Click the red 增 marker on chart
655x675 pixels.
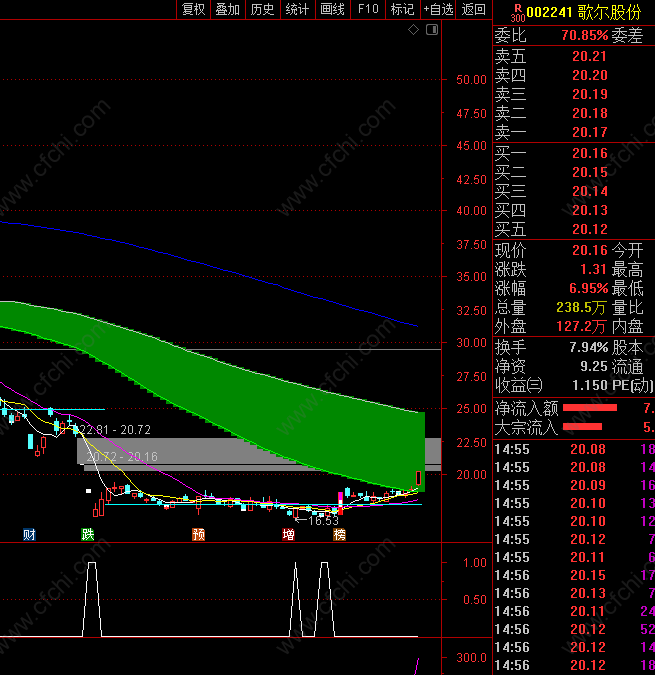[x=288, y=535]
